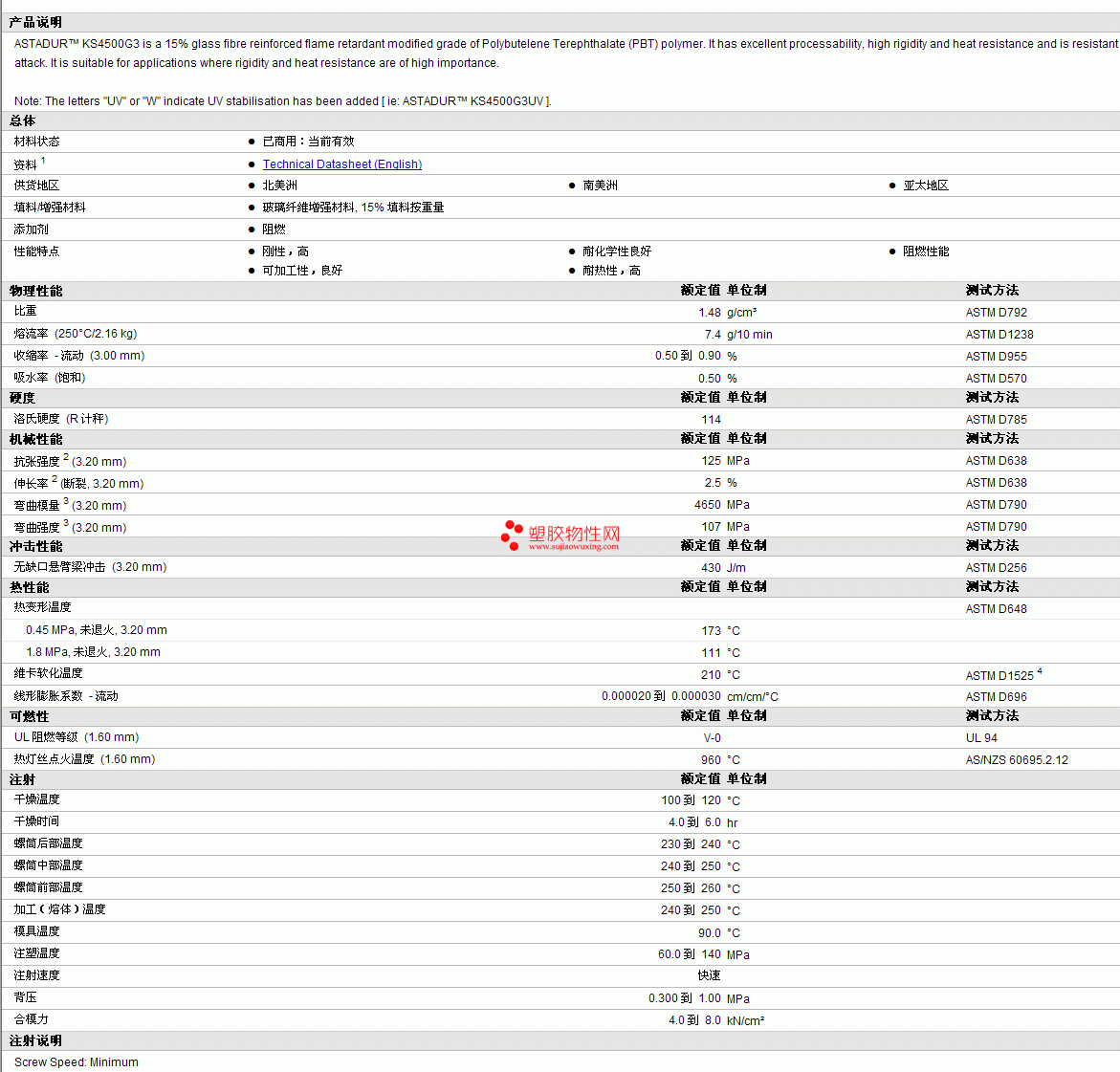
Task: Click the 螺筒后部温度 row label
Action: [x=49, y=843]
